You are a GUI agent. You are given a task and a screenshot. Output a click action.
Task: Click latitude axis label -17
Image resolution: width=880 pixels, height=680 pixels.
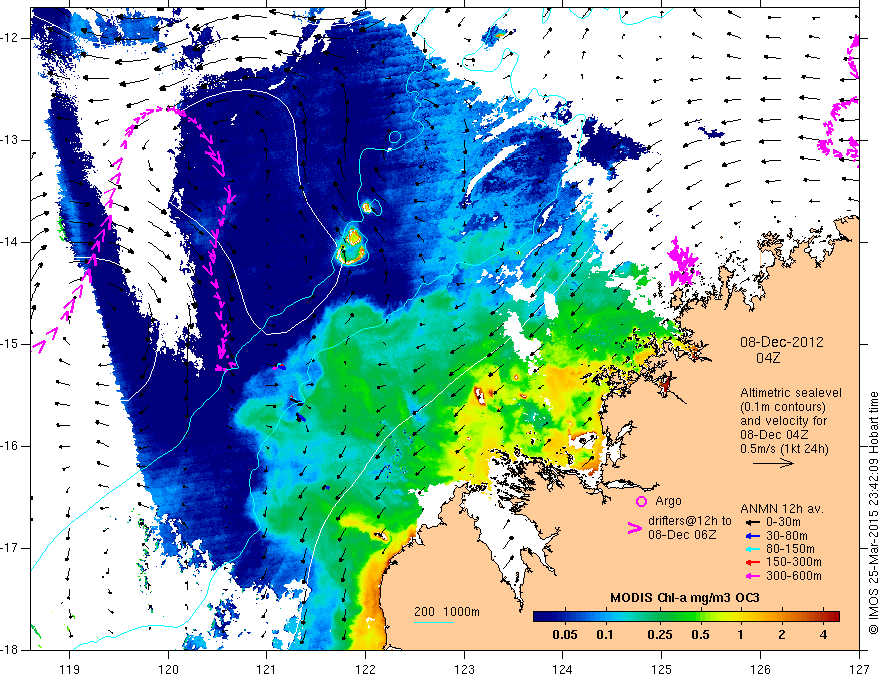[x=11, y=548]
